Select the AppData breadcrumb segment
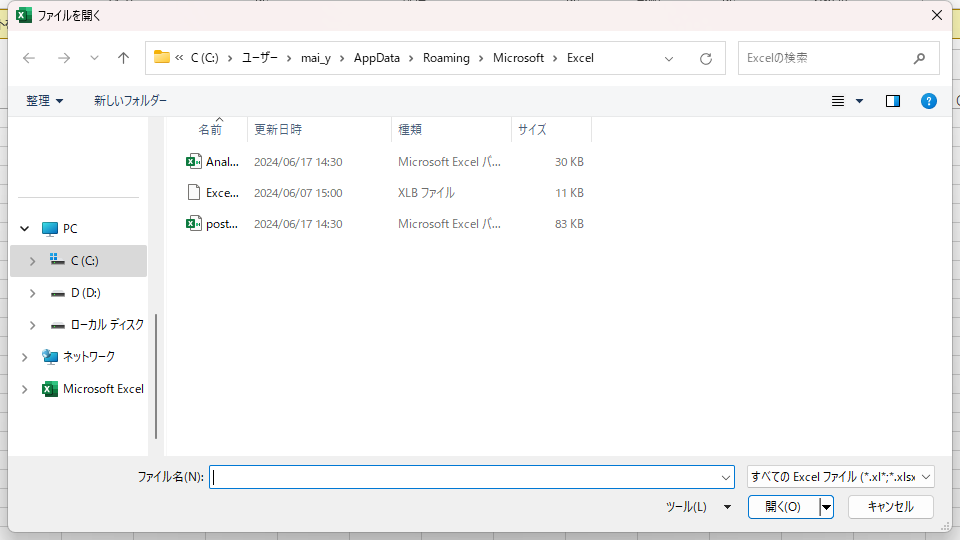This screenshot has height=540, width=960. (x=377, y=58)
